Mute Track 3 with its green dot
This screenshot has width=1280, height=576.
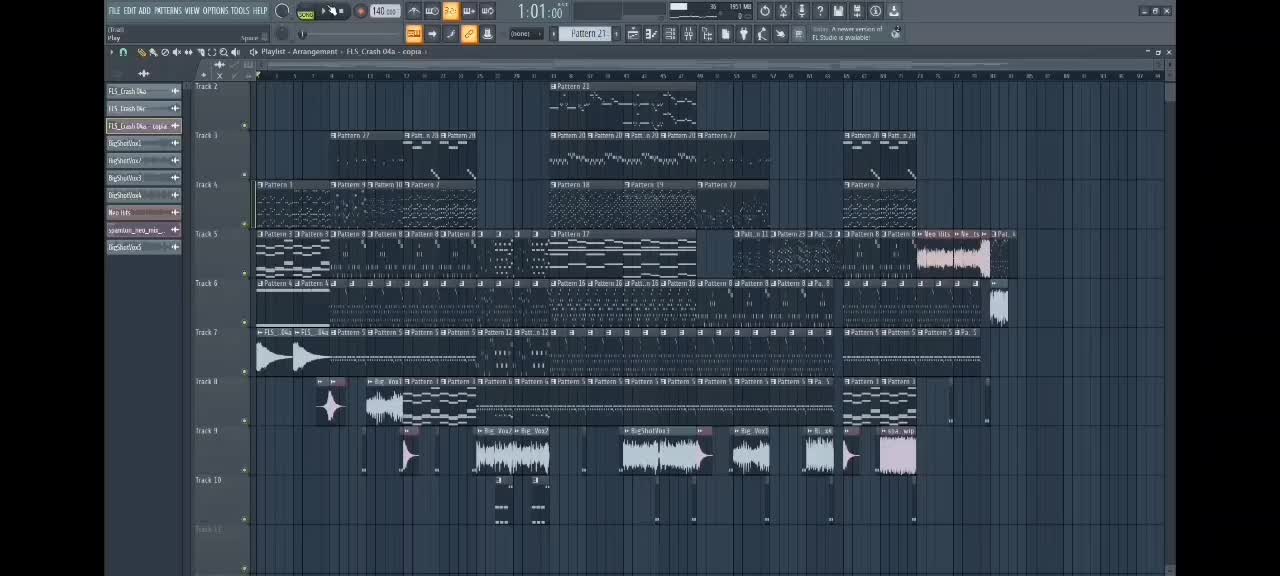click(x=244, y=175)
